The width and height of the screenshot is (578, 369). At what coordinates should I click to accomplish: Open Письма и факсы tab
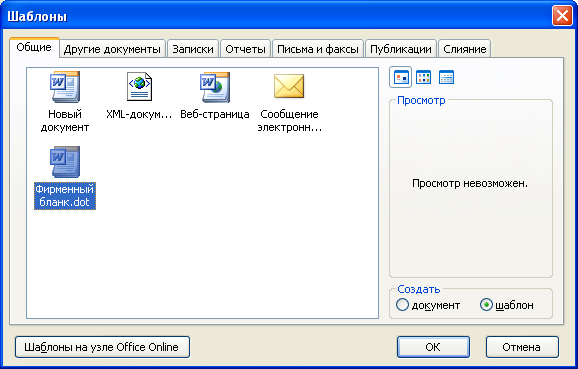[318, 49]
